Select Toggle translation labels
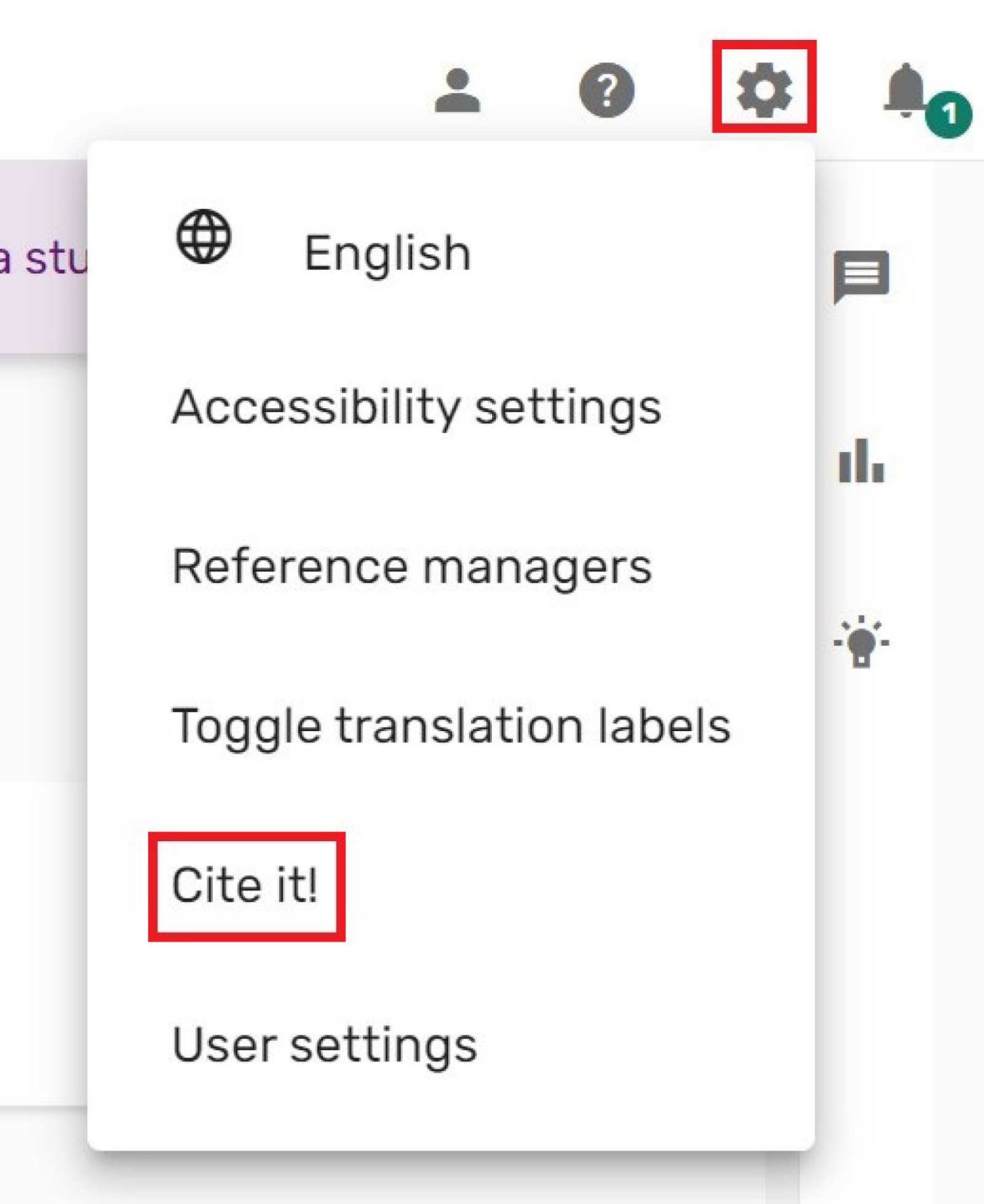Viewport: 984px width, 1204px height. [x=451, y=726]
